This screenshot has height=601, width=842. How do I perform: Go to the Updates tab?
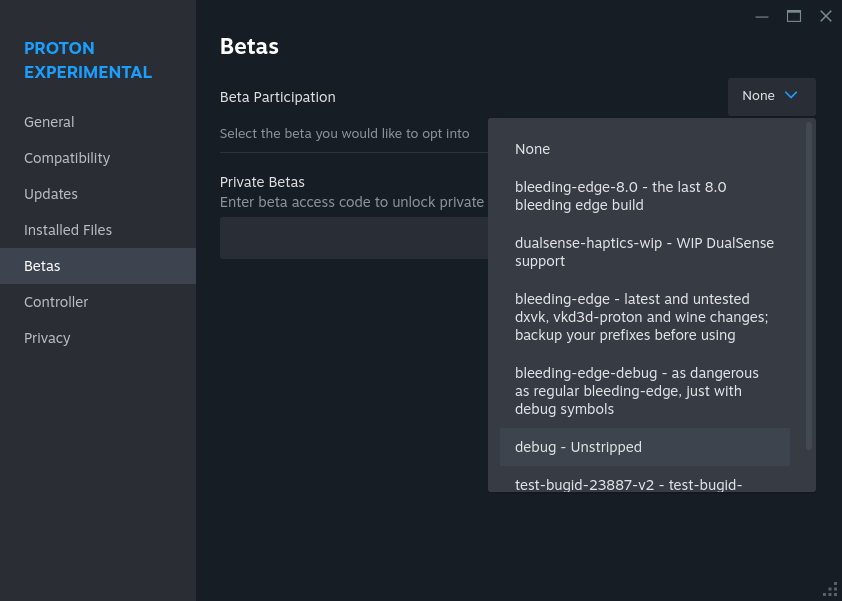tap(51, 194)
